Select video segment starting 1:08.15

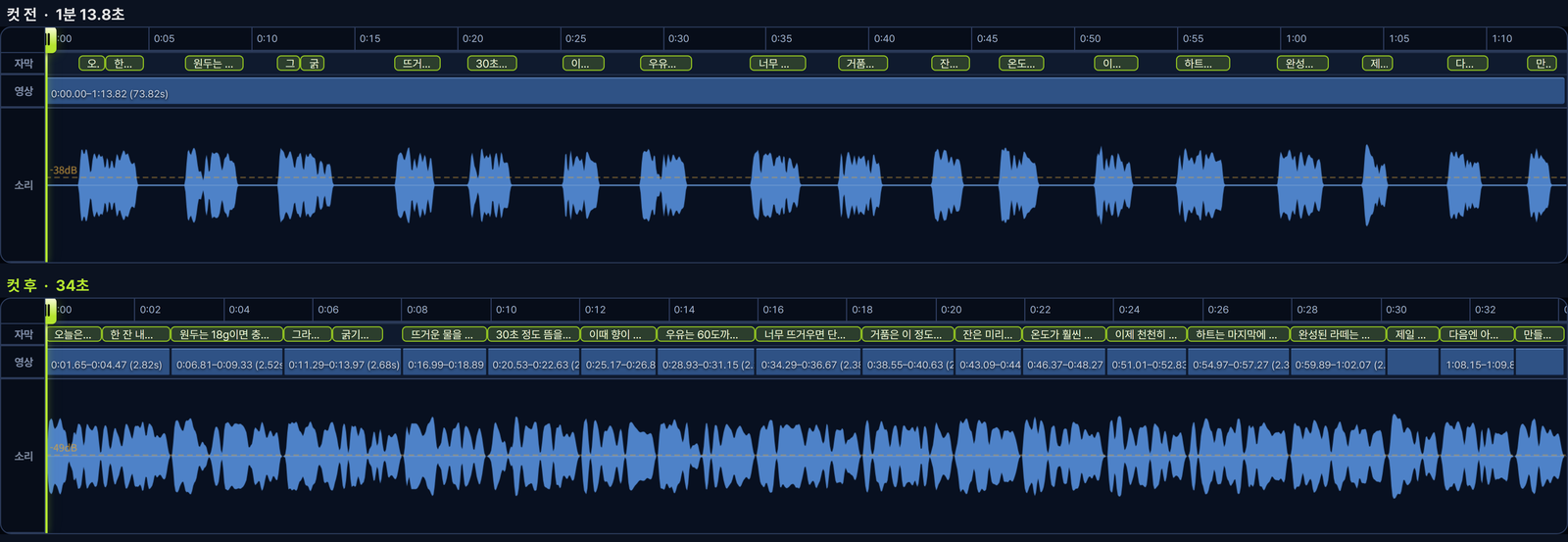[1478, 364]
